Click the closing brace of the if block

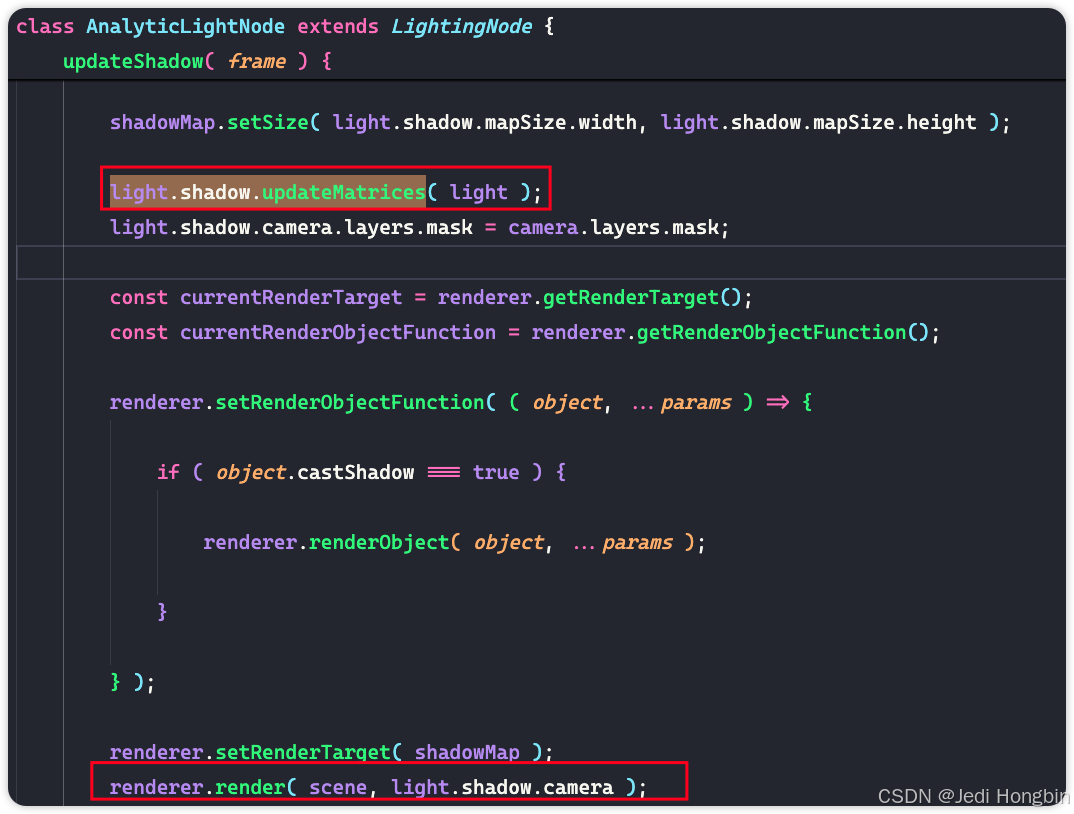162,611
